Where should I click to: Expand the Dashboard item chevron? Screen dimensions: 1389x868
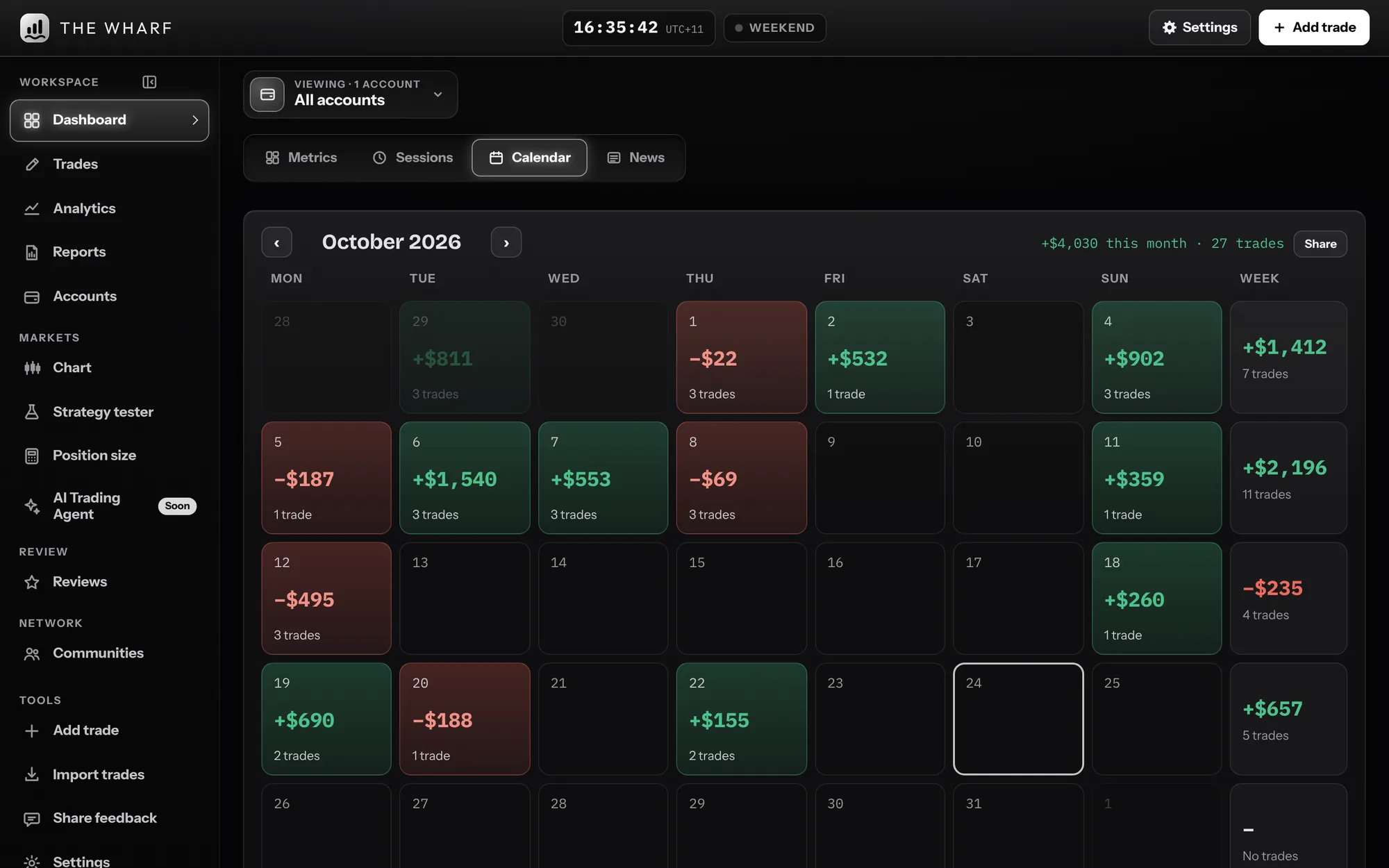pyautogui.click(x=195, y=120)
